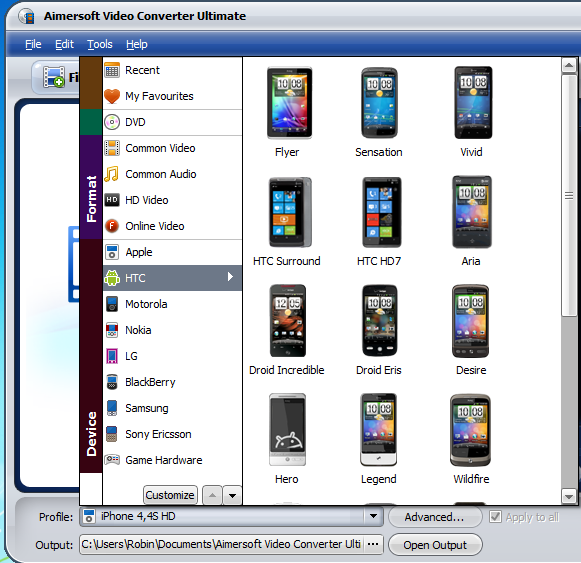Click the Game Hardware controller icon
This screenshot has width=581, height=563.
112,460
